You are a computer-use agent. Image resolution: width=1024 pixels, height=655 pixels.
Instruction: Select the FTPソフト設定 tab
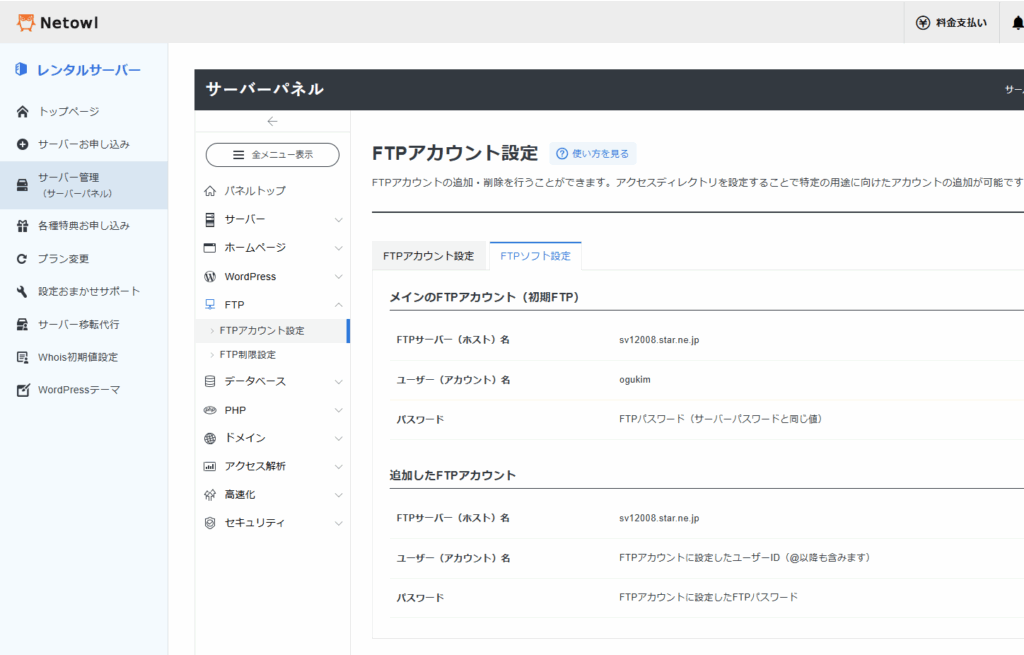tap(535, 256)
